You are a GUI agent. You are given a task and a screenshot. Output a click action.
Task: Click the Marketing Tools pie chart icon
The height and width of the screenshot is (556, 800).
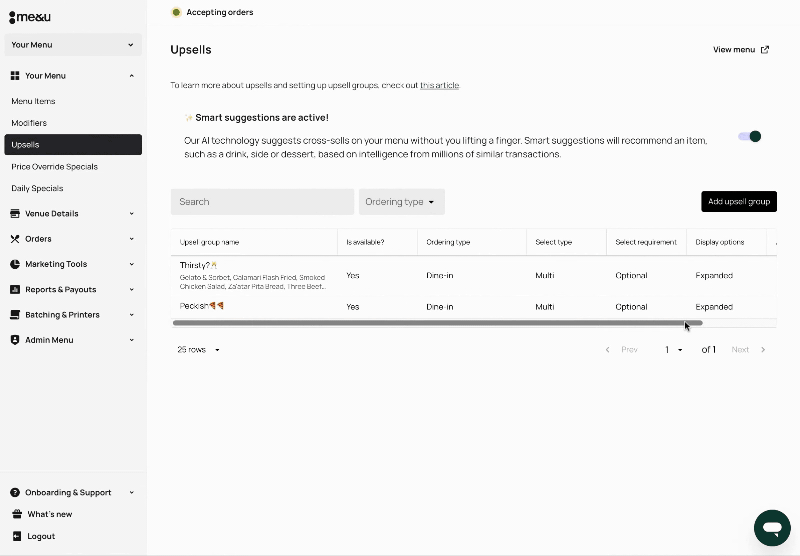pyautogui.click(x=15, y=264)
